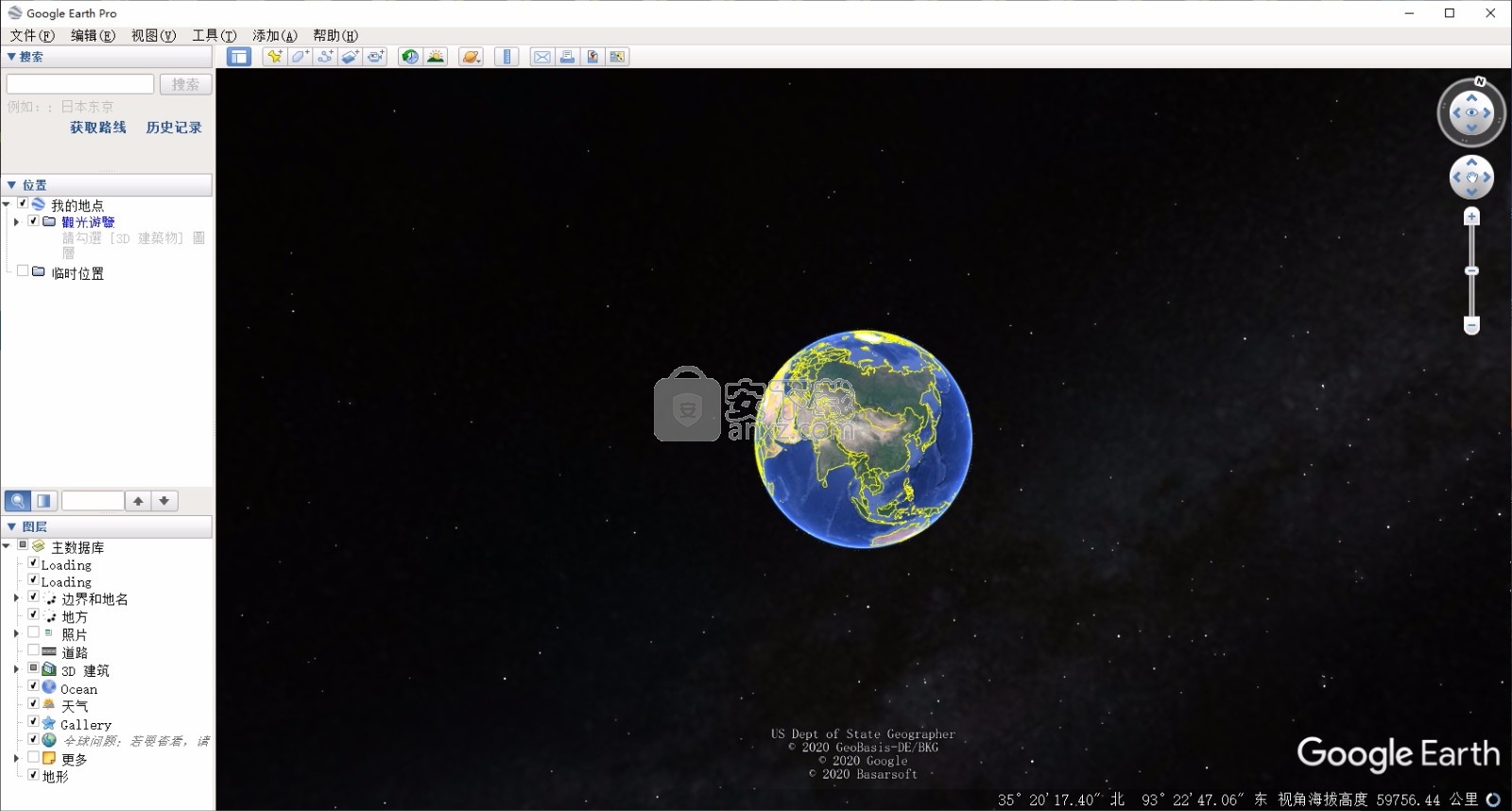Open the 添加(A) menu
Viewport: 1512px width, 811px height.
pyautogui.click(x=274, y=35)
